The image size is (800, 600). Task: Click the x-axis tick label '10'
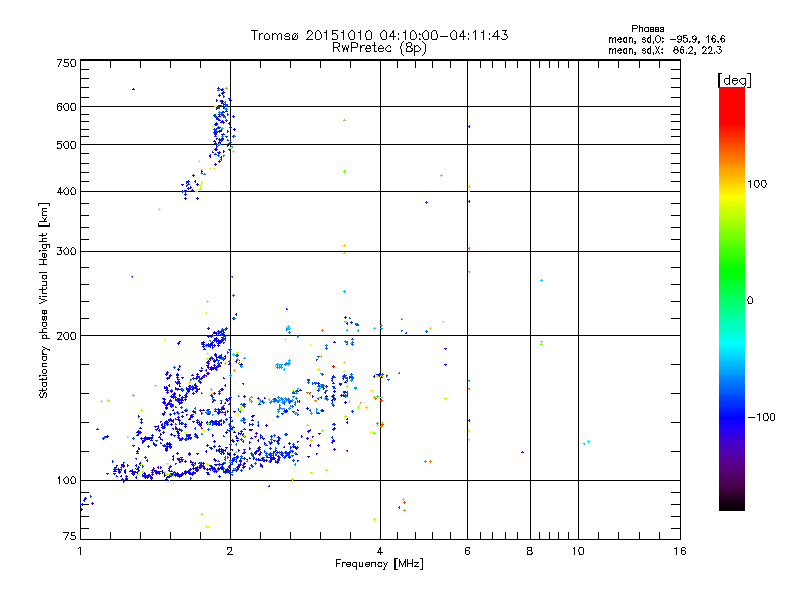[x=578, y=551]
